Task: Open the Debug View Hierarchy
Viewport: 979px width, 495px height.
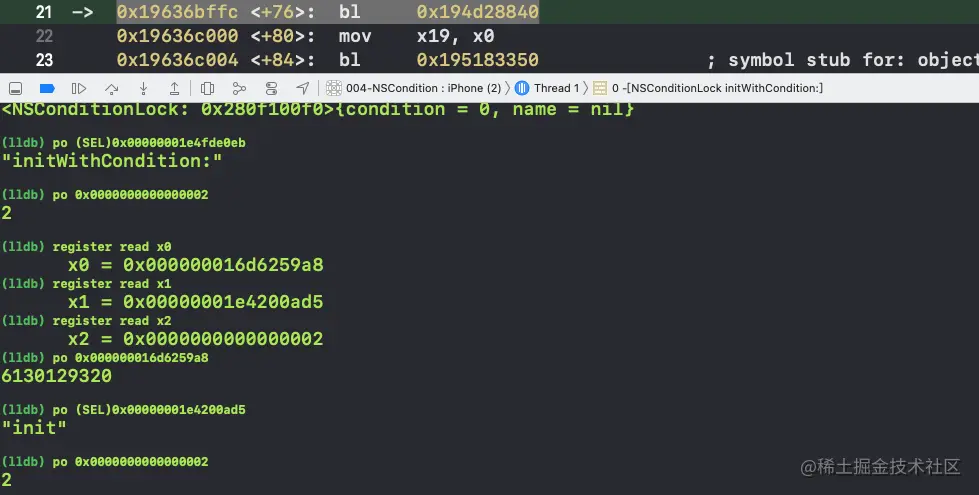Action: [x=207, y=89]
